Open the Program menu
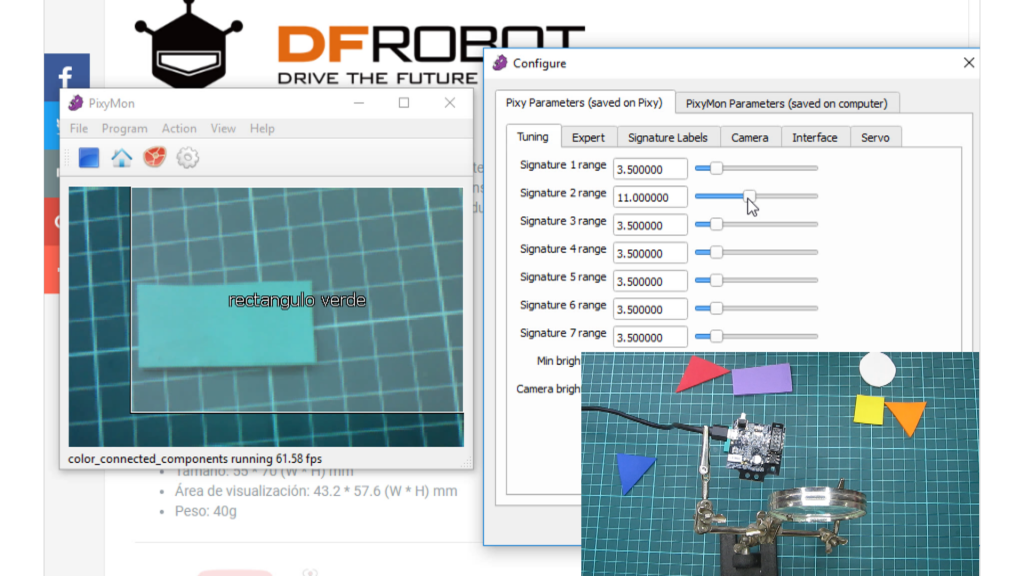This screenshot has width=1024, height=576. pyautogui.click(x=124, y=129)
